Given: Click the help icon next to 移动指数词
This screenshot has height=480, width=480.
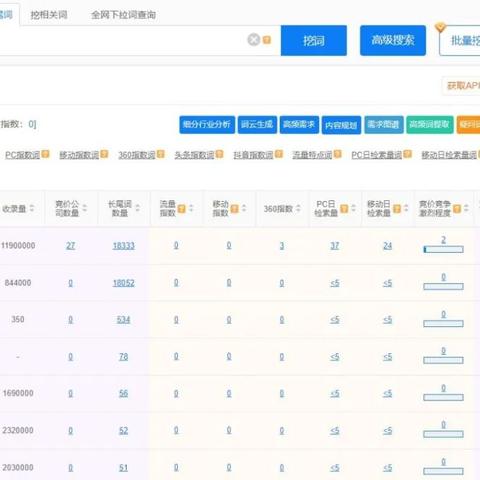Looking at the screenshot, I should coord(104,154).
